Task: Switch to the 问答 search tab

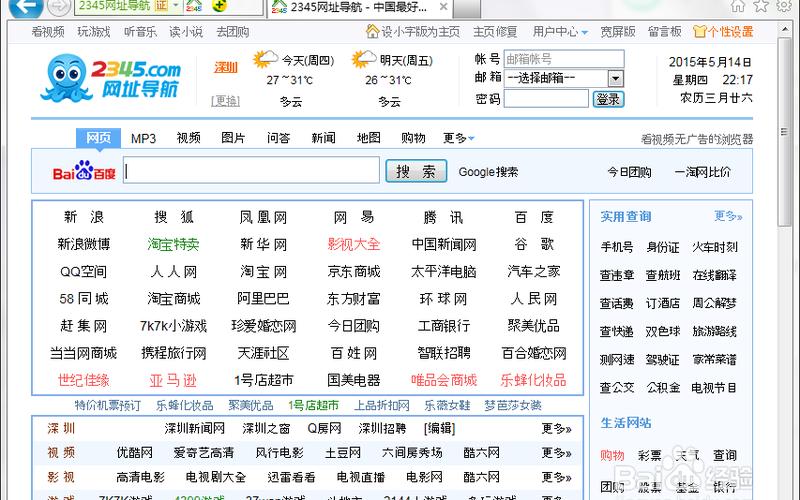Action: tap(278, 138)
